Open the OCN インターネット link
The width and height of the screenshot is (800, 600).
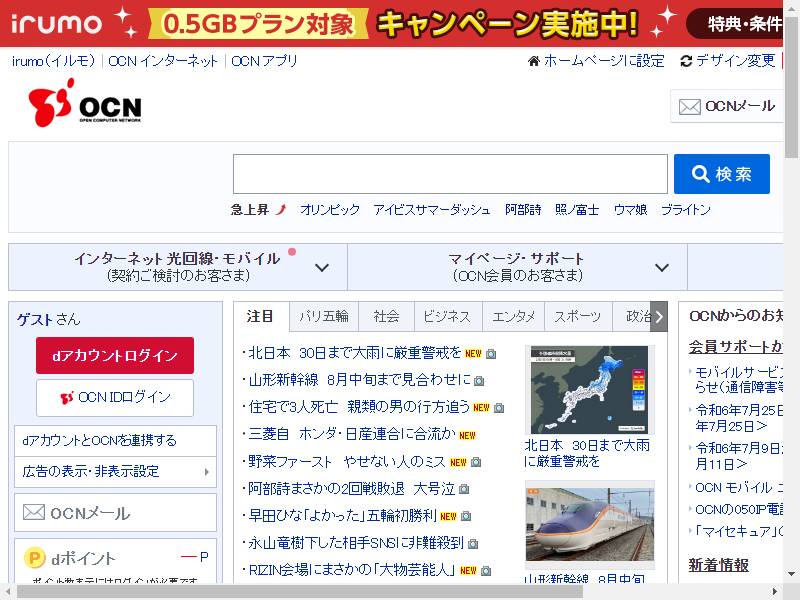[163, 61]
